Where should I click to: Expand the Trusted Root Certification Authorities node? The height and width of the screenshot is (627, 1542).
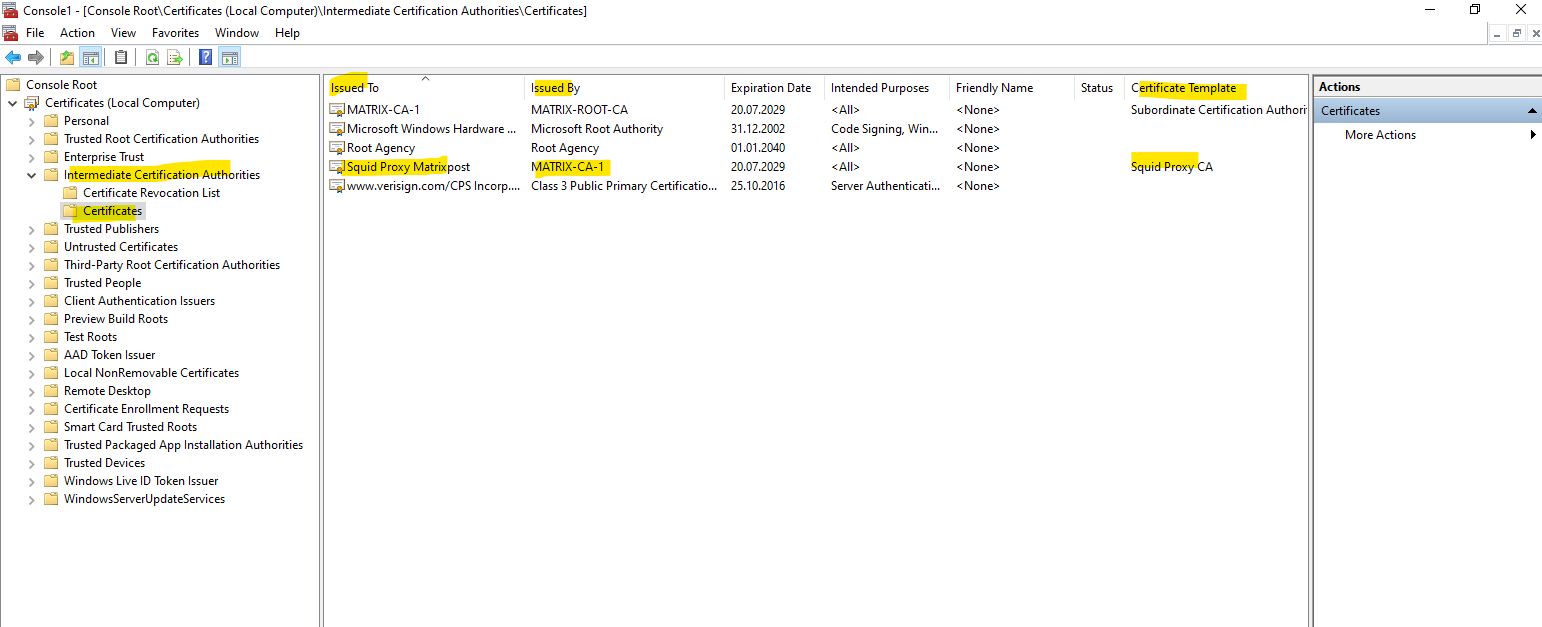(x=31, y=139)
